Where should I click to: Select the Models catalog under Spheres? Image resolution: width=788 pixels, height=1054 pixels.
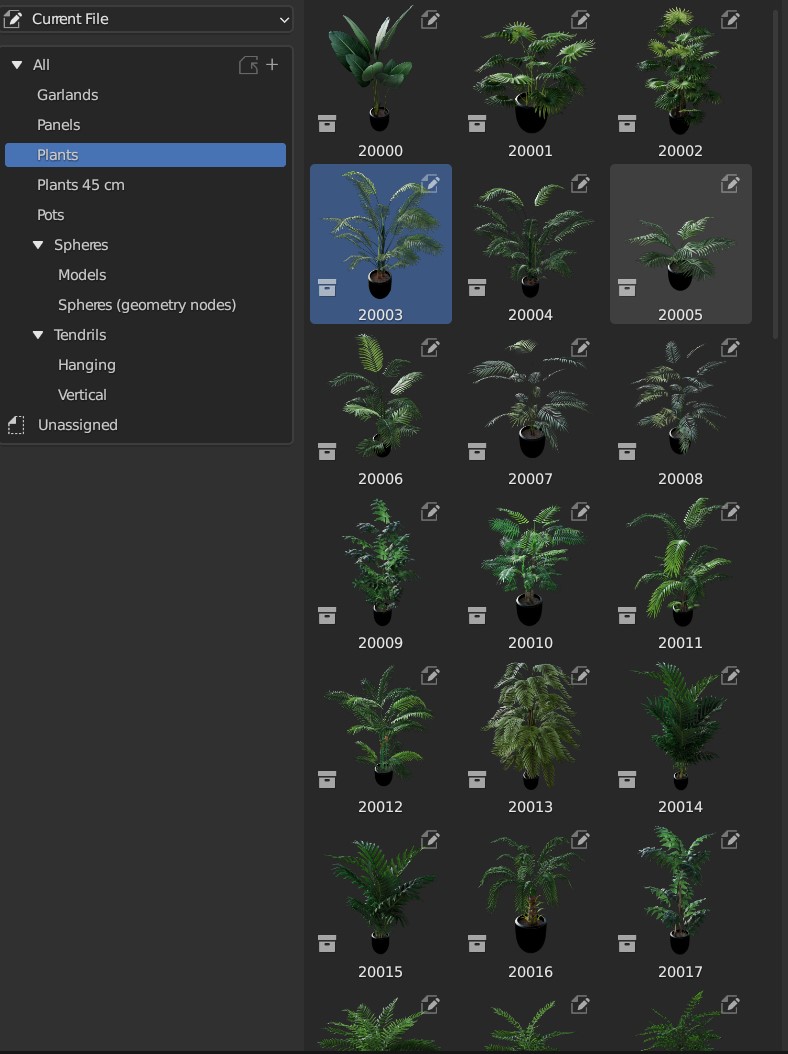click(x=82, y=274)
